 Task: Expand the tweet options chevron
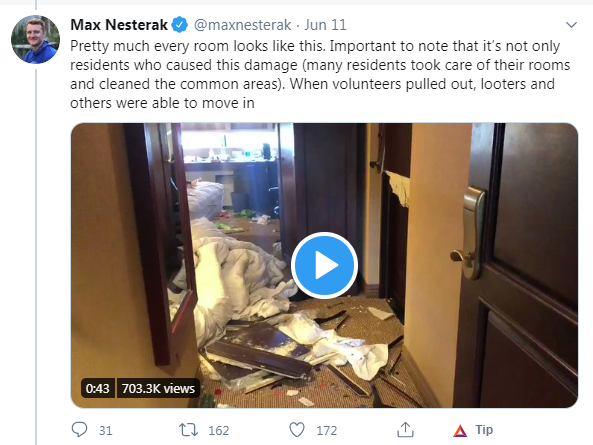pyautogui.click(x=571, y=25)
